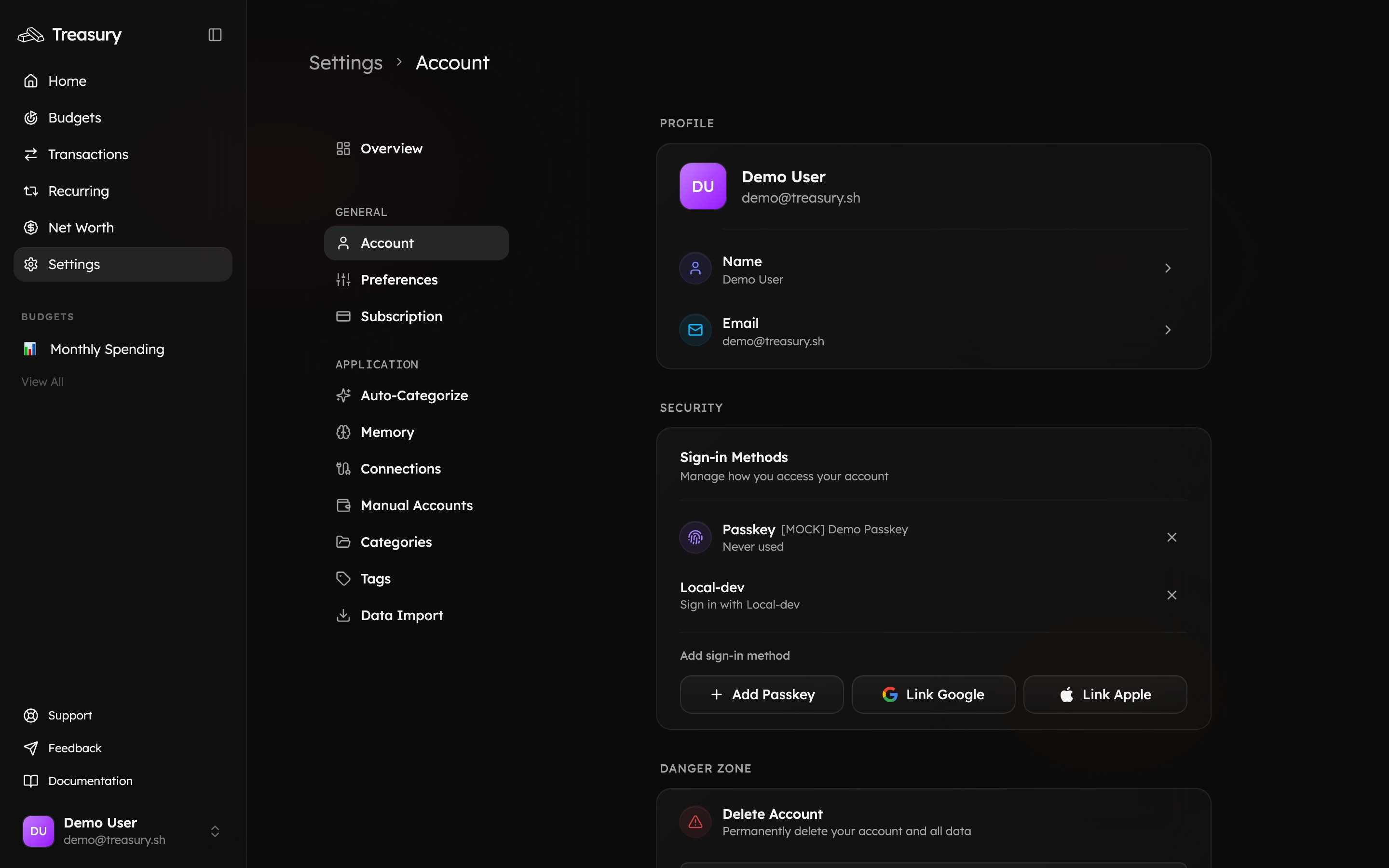The height and width of the screenshot is (868, 1389).
Task: Click the Monthly Spending chart icon
Action: click(30, 349)
